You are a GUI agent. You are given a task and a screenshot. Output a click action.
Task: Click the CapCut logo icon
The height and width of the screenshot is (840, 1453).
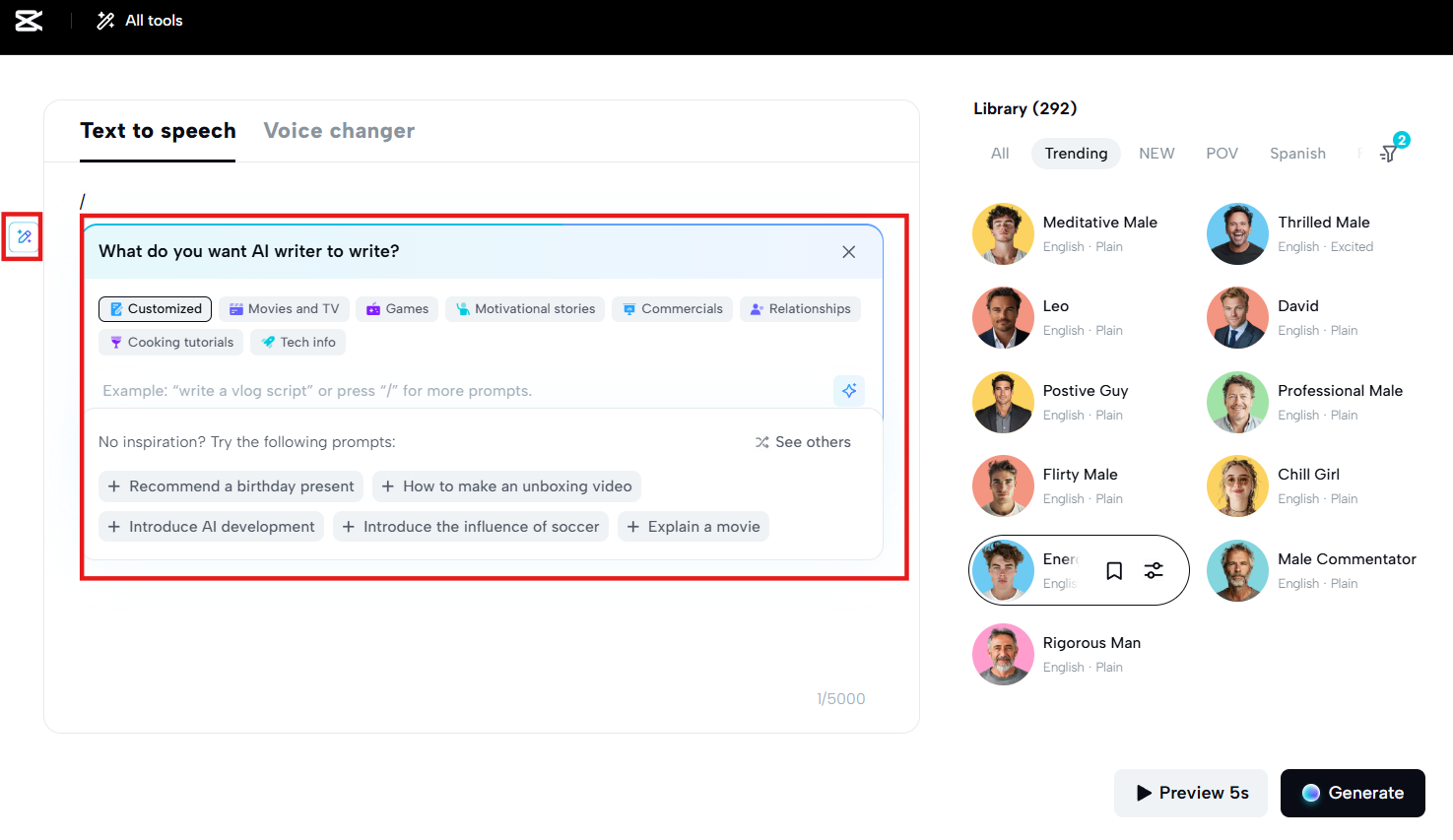point(29,21)
